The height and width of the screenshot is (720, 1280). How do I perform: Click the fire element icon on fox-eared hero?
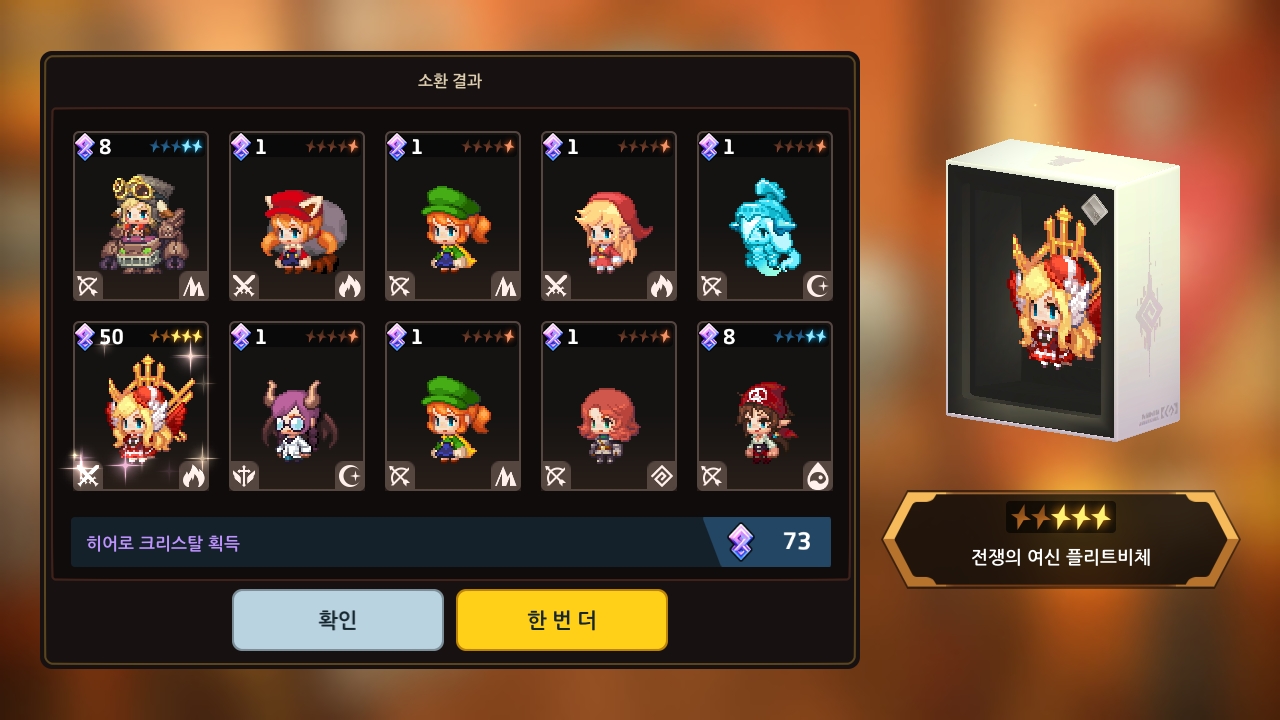point(350,286)
